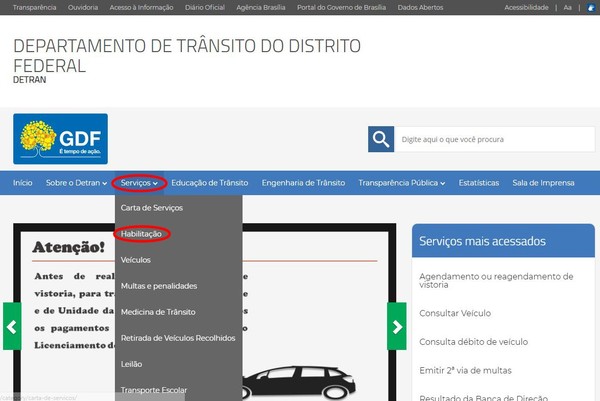Expand the Sobre o Detran dropdown
Screen dimensions: 600x401
tap(76, 183)
